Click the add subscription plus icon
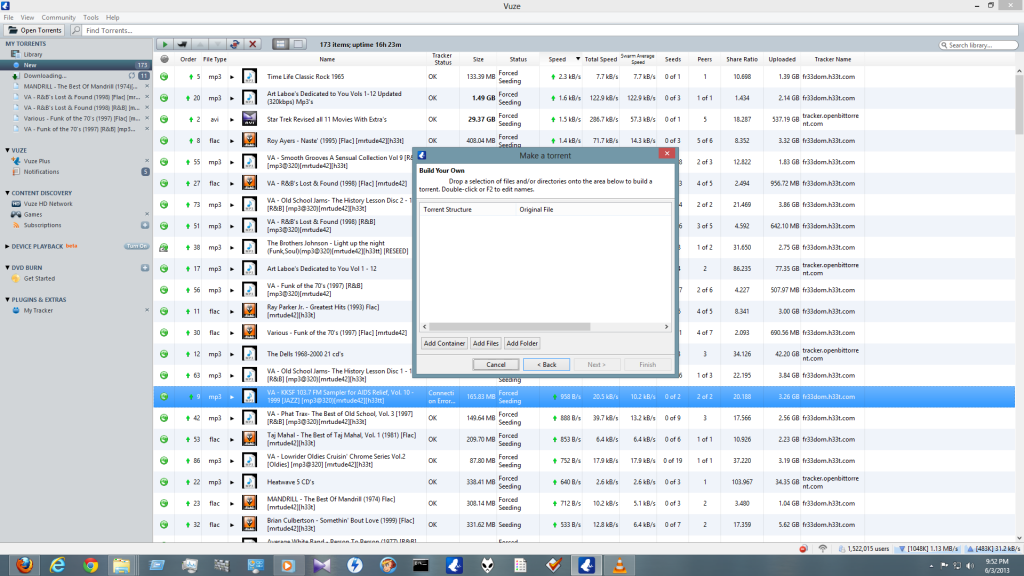This screenshot has height=576, width=1024. [x=145, y=225]
